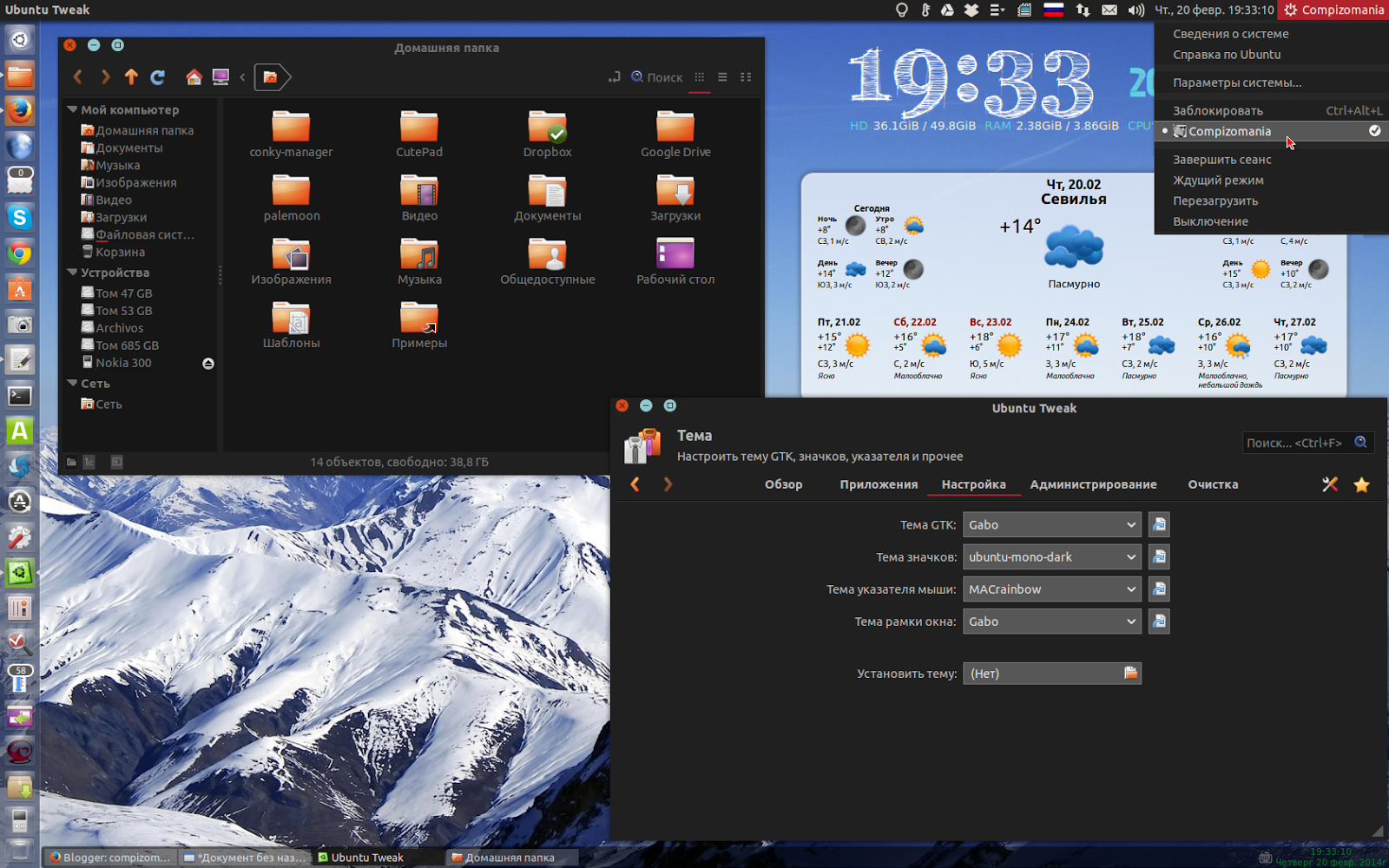Toggle location entry icon left of Поиск
This screenshot has height=868, width=1389.
tap(614, 77)
